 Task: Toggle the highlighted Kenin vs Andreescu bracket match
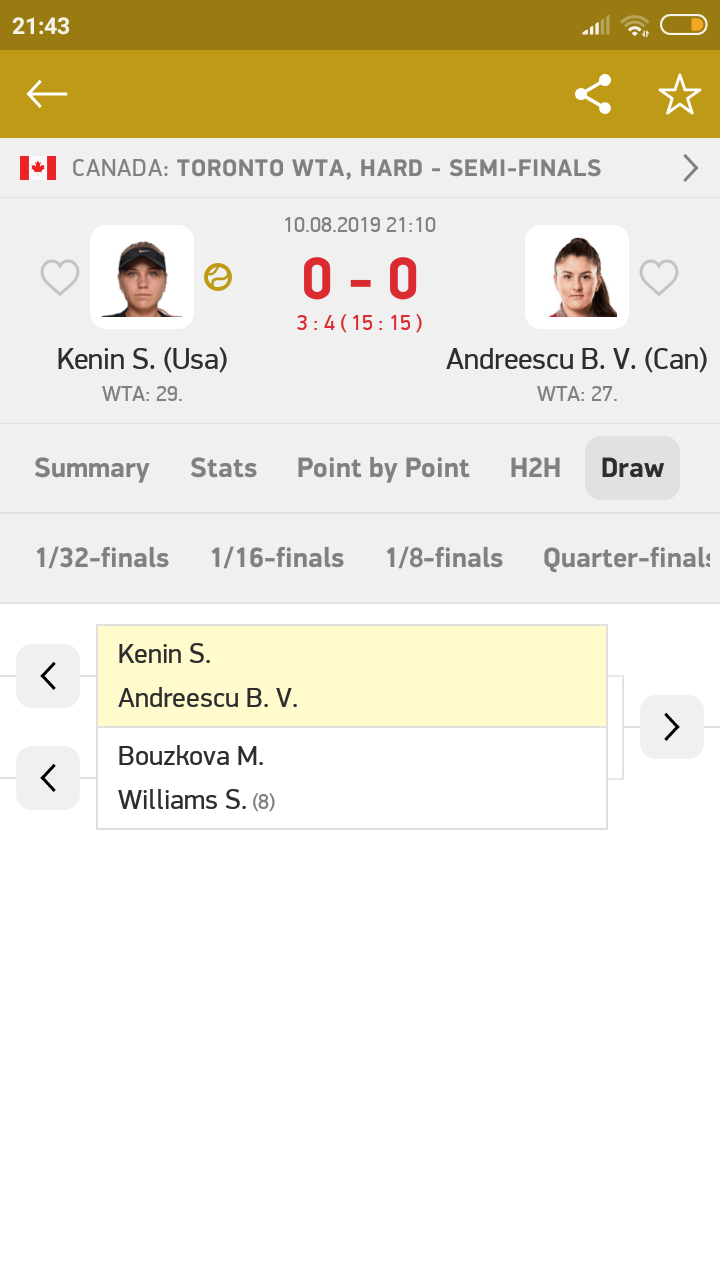tap(351, 675)
